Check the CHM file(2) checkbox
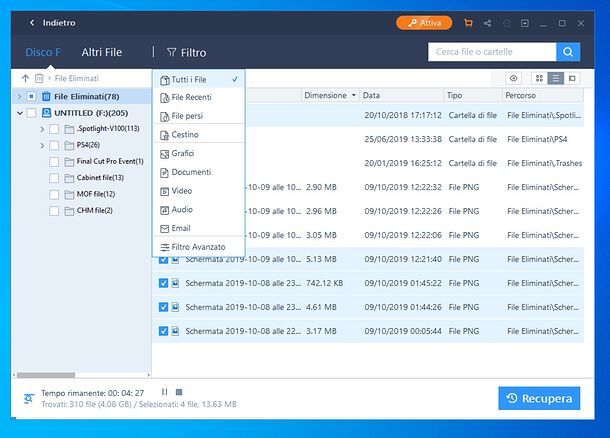 54,211
